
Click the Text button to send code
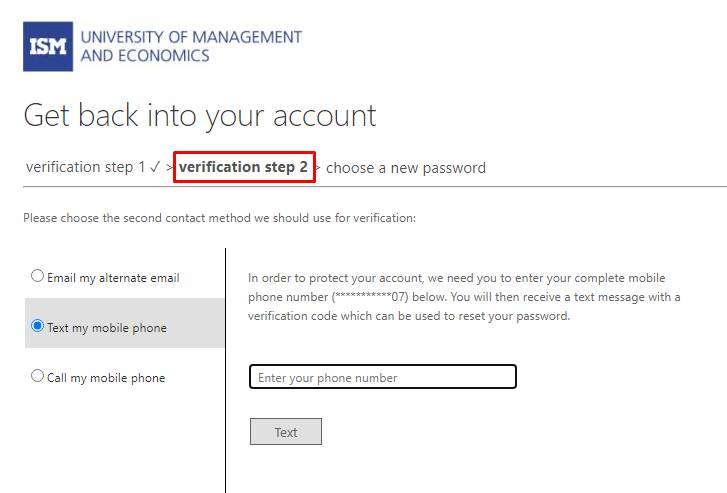[x=286, y=432]
